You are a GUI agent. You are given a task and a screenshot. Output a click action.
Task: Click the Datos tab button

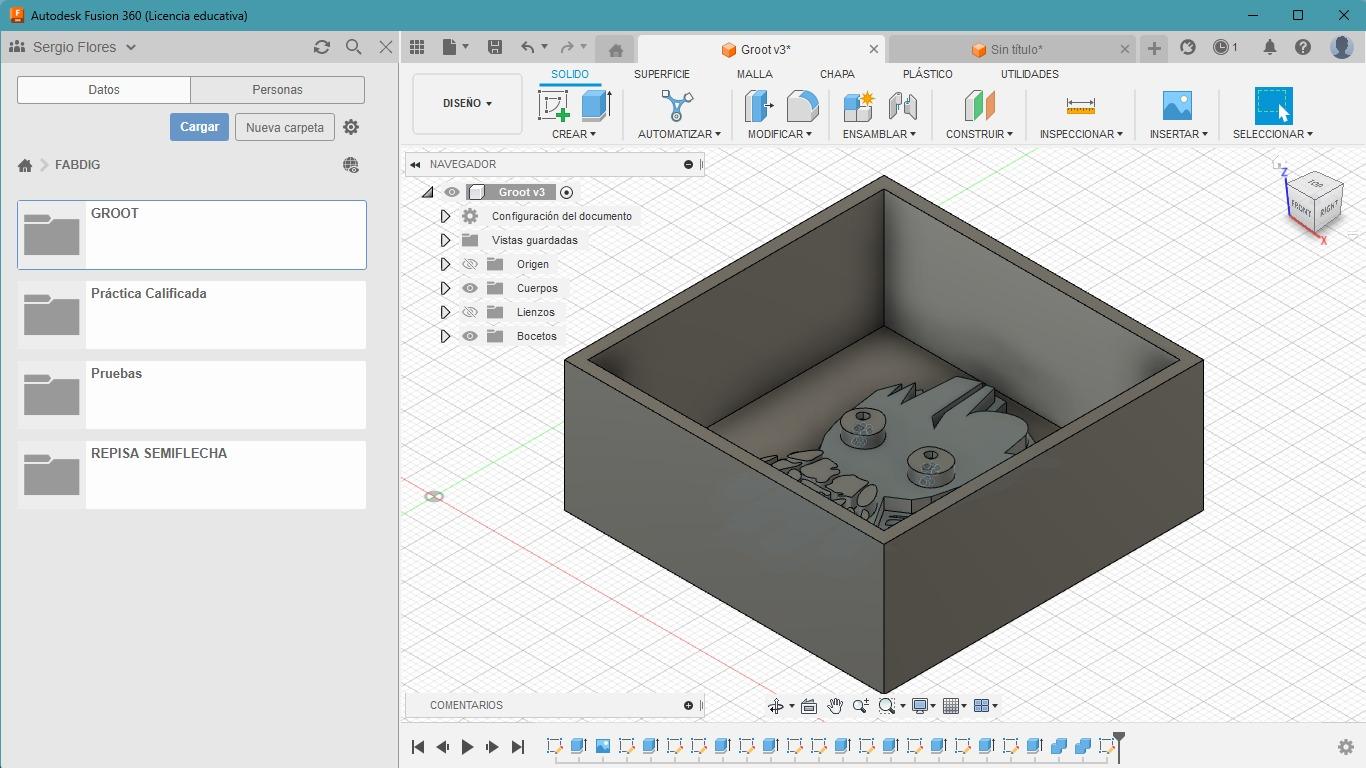pyautogui.click(x=104, y=89)
